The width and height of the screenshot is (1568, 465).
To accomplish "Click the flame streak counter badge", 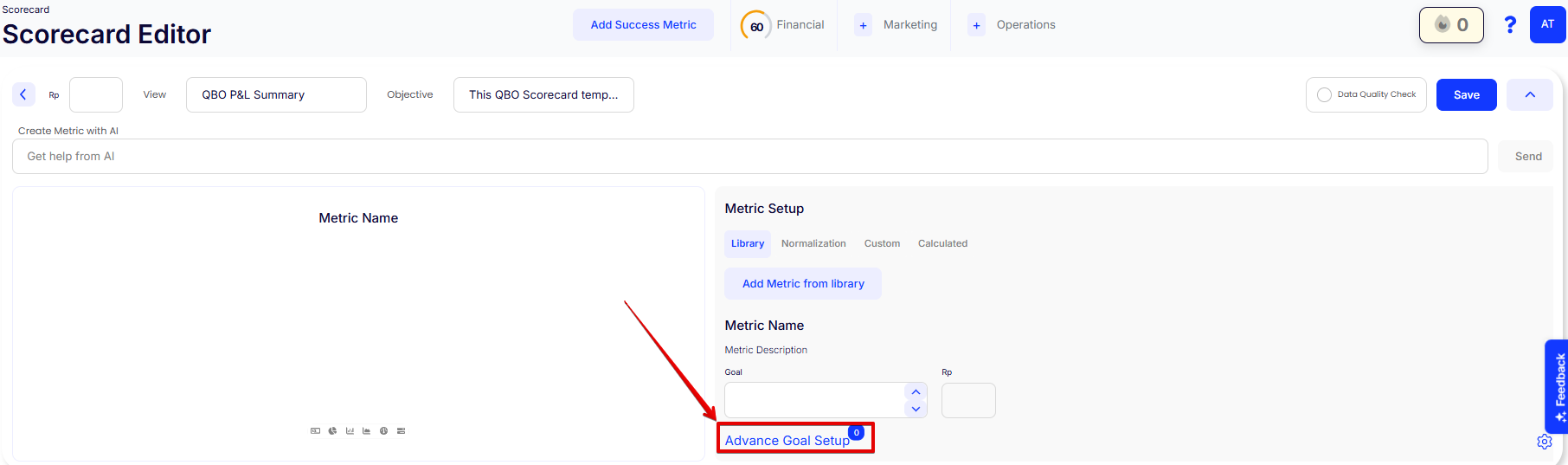I will 1450,25.
